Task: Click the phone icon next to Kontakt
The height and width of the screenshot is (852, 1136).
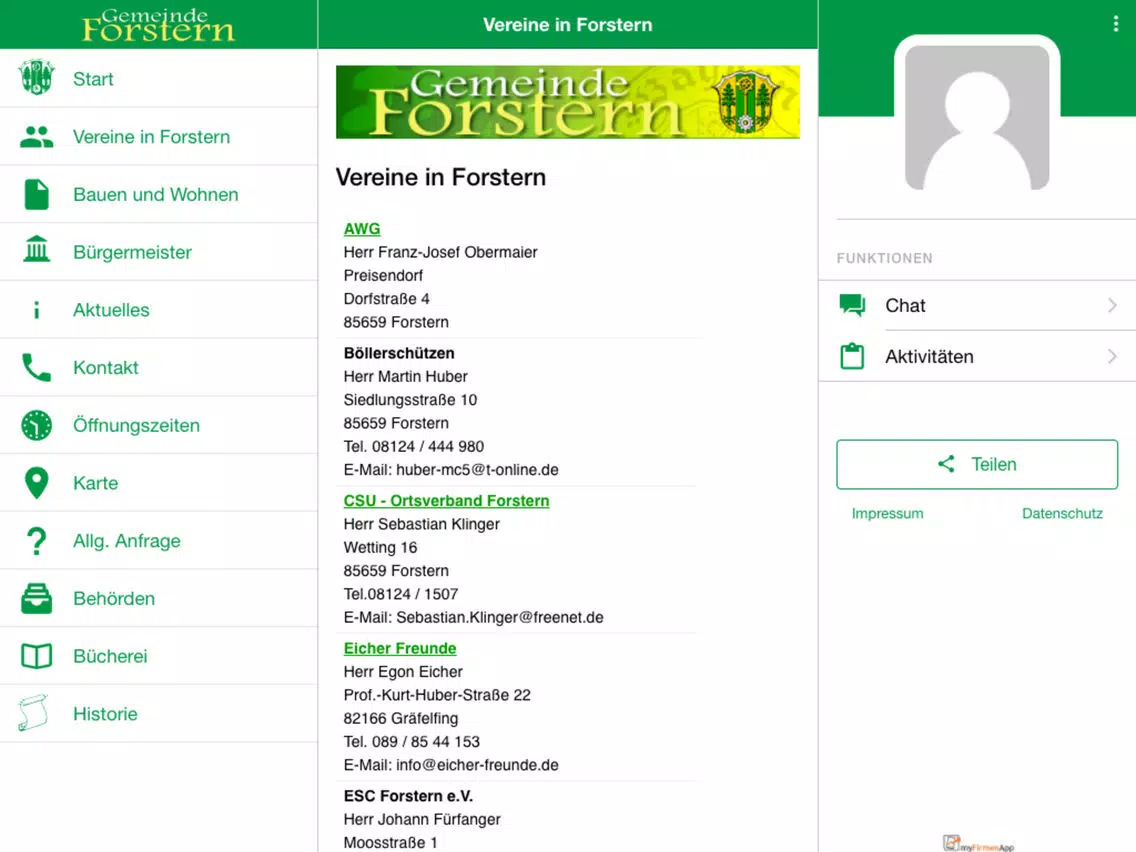Action: coord(36,367)
